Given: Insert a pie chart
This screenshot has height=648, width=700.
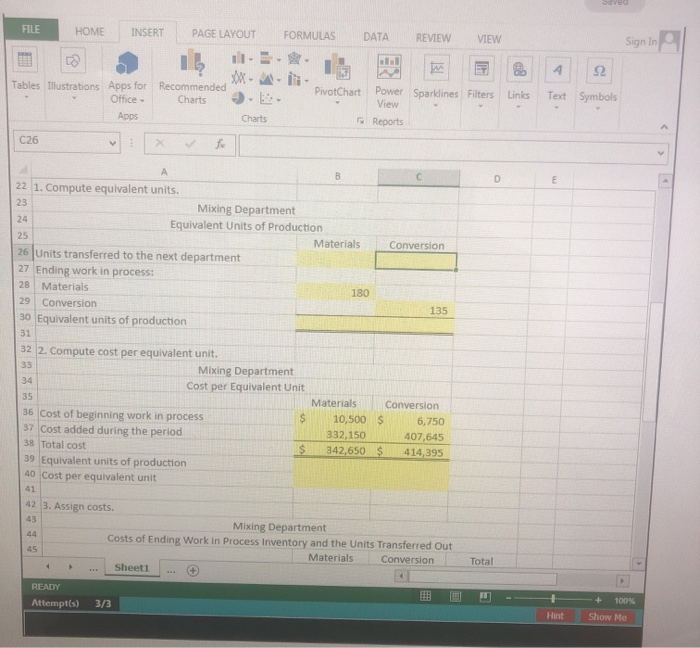Looking at the screenshot, I should (x=238, y=98).
